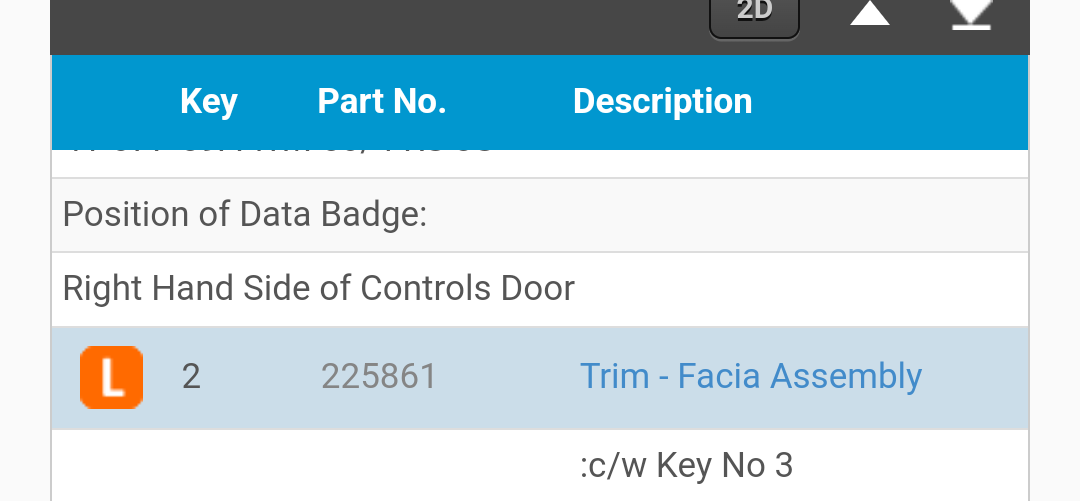The height and width of the screenshot is (501, 1080).
Task: Click empty space right of Facia Assembly
Action: click(x=975, y=377)
